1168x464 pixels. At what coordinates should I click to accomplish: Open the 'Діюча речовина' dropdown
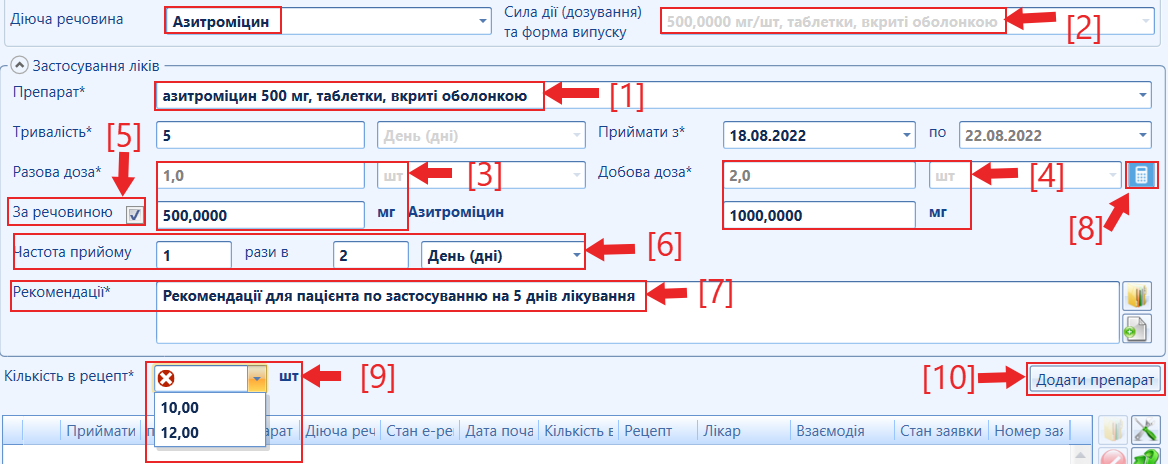point(481,21)
